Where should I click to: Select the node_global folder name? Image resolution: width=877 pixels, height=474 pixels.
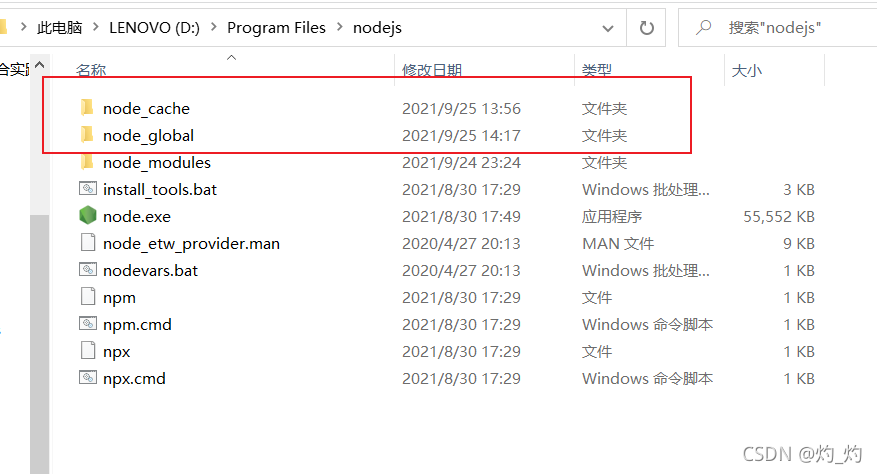(148, 135)
